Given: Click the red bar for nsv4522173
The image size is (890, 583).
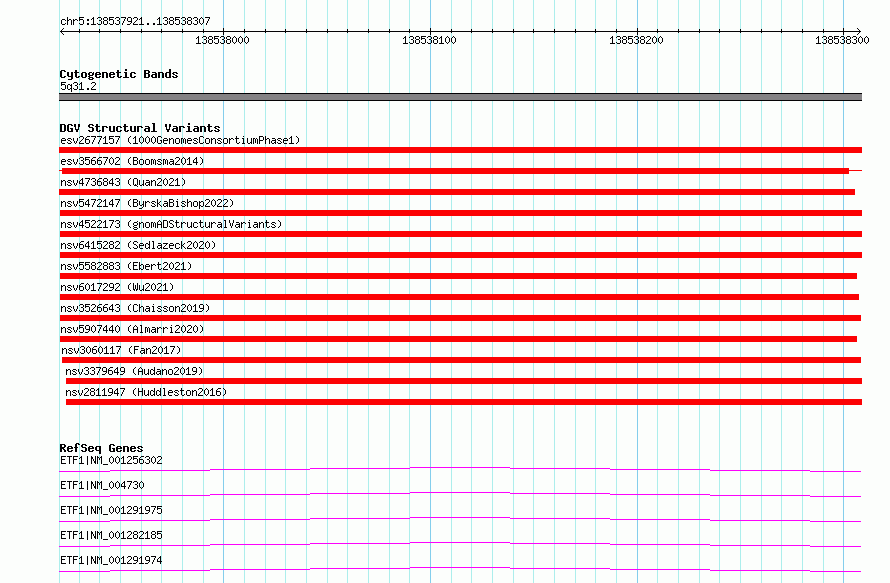Looking at the screenshot, I should coord(460,234).
